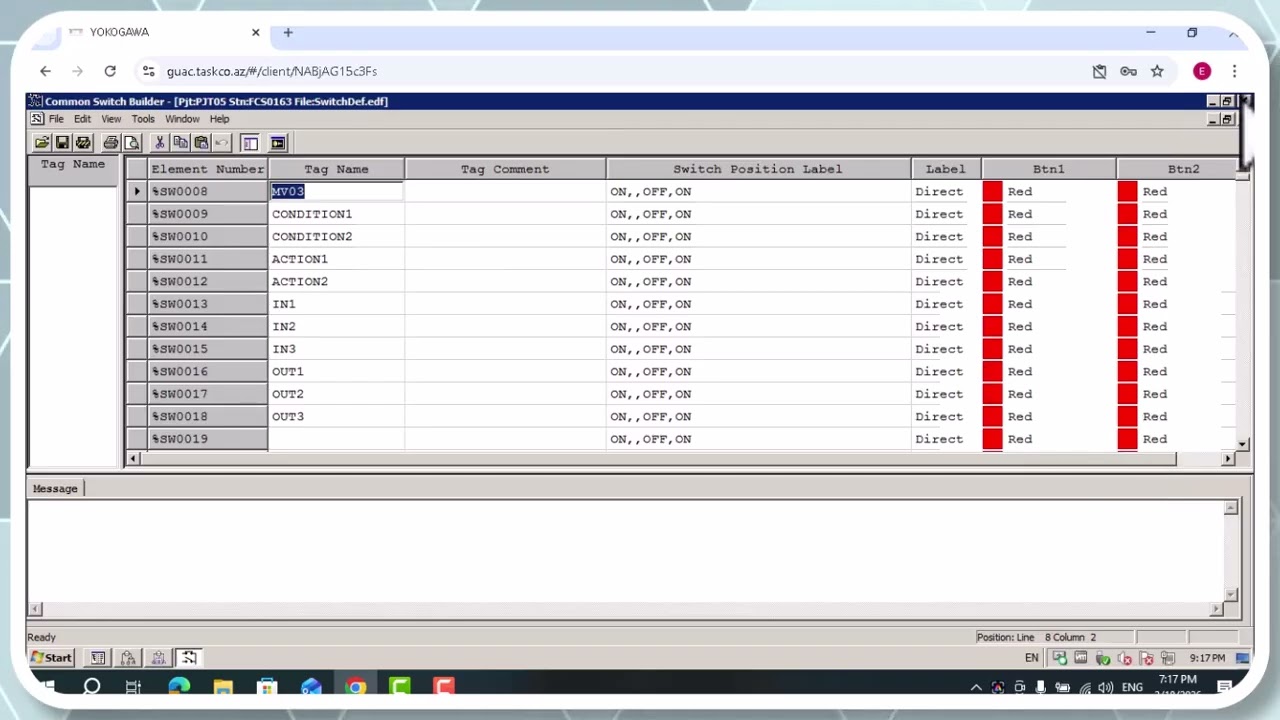Click the grid's vertical scroll down arrow
1280x720 pixels.
tap(1242, 444)
